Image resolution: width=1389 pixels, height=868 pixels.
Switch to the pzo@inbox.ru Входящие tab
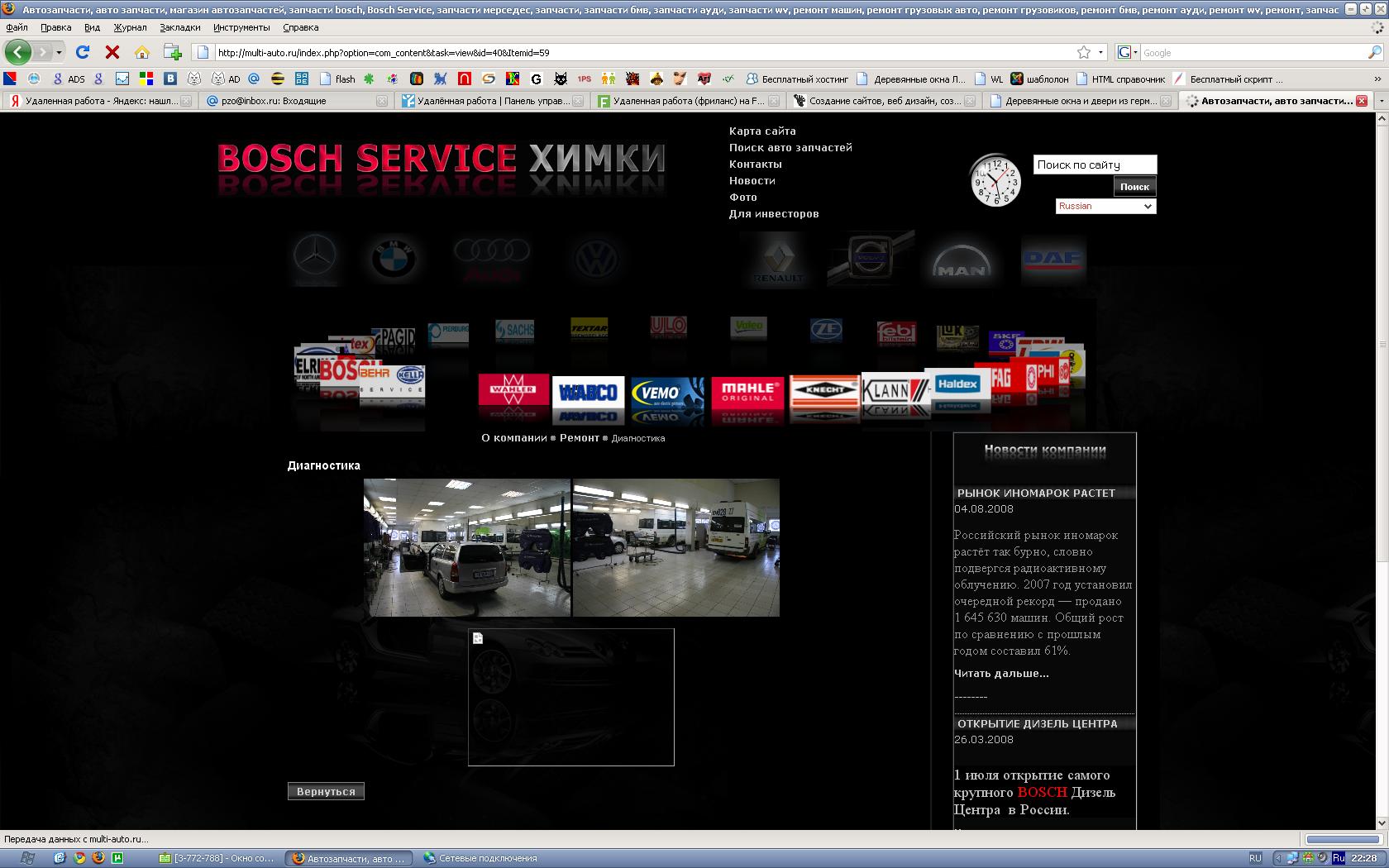point(296,101)
